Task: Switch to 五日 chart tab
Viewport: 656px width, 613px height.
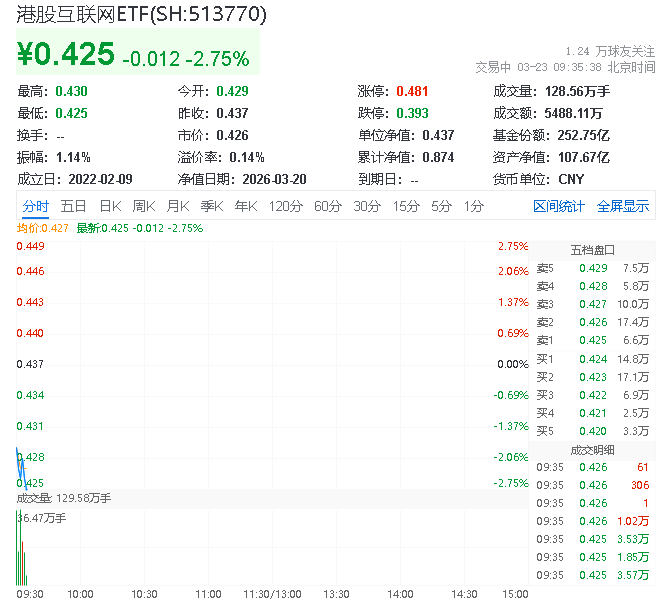Action: [x=73, y=206]
